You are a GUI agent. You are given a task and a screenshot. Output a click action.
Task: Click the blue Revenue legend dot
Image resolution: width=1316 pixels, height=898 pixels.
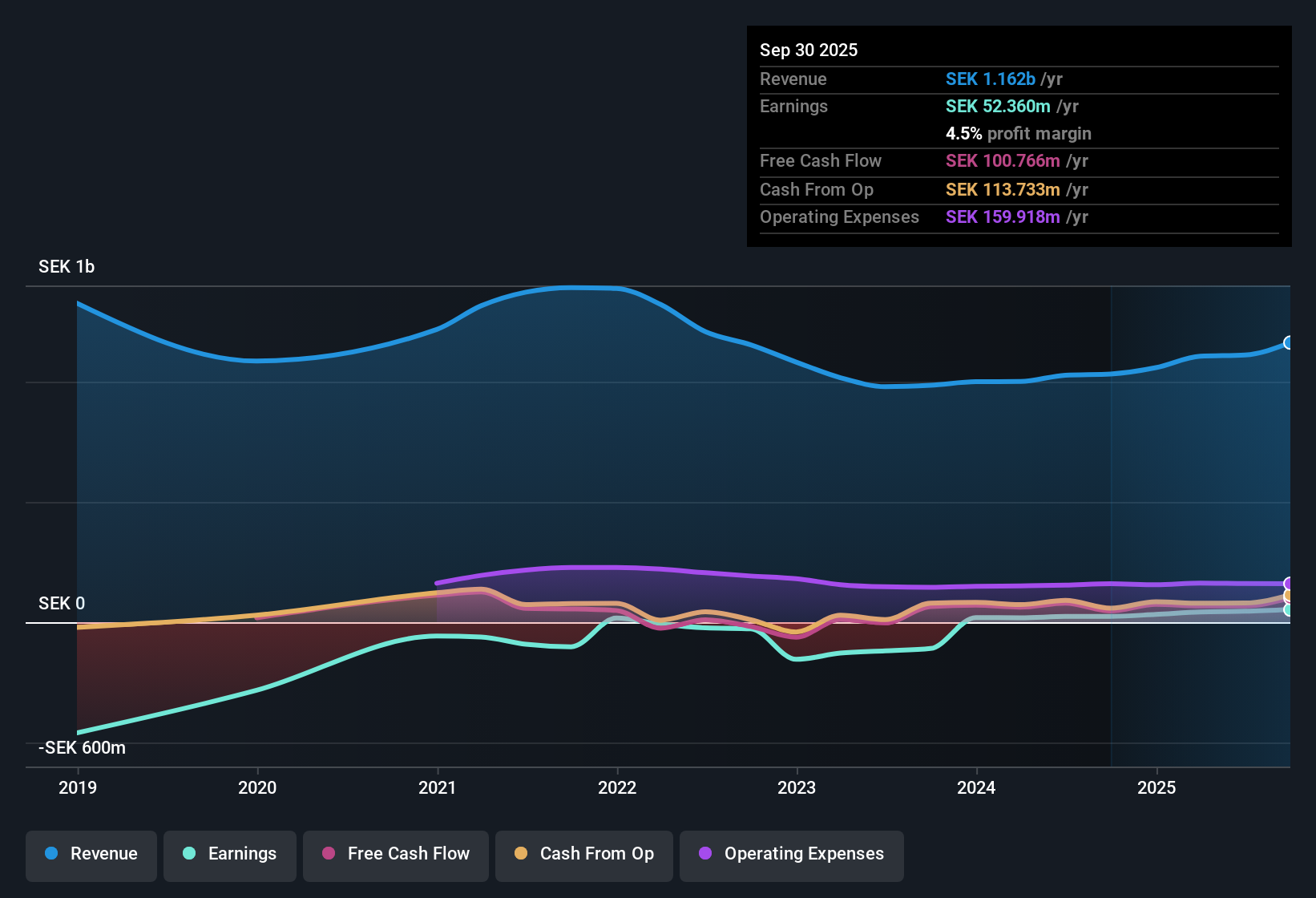click(x=51, y=853)
